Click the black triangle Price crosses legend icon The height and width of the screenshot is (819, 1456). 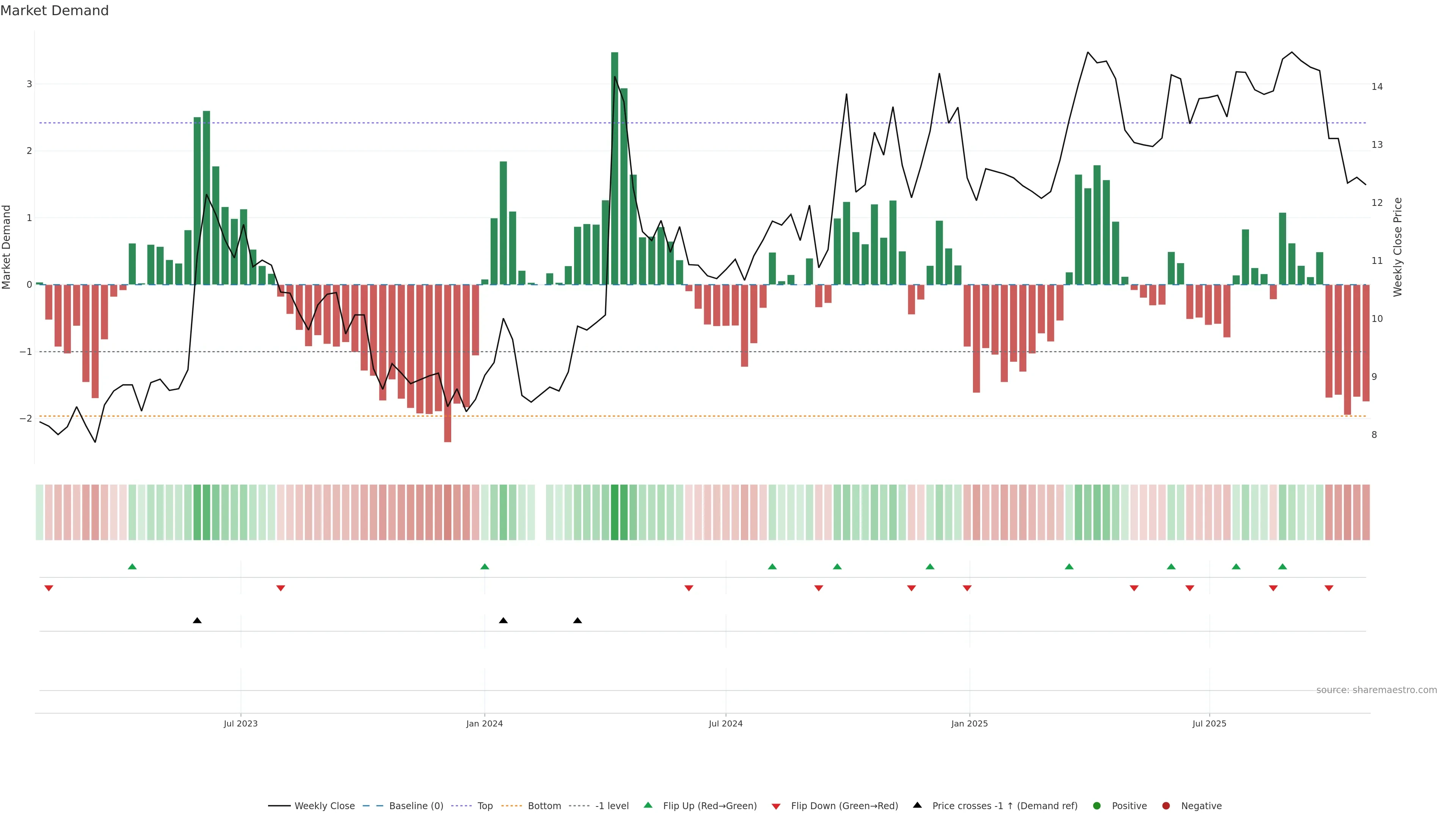click(x=917, y=805)
